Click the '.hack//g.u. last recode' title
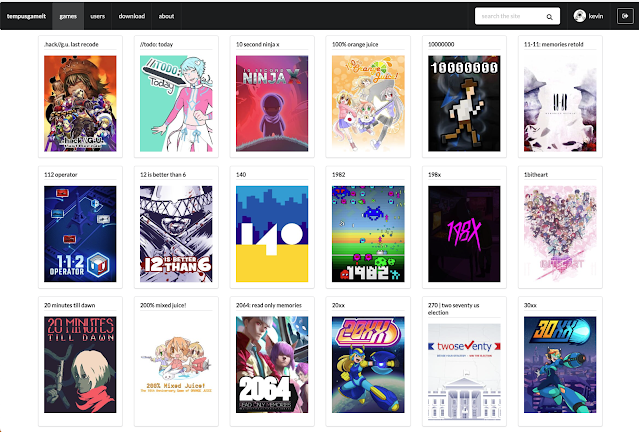Image resolution: width=639 pixels, height=432 pixels. point(71,44)
